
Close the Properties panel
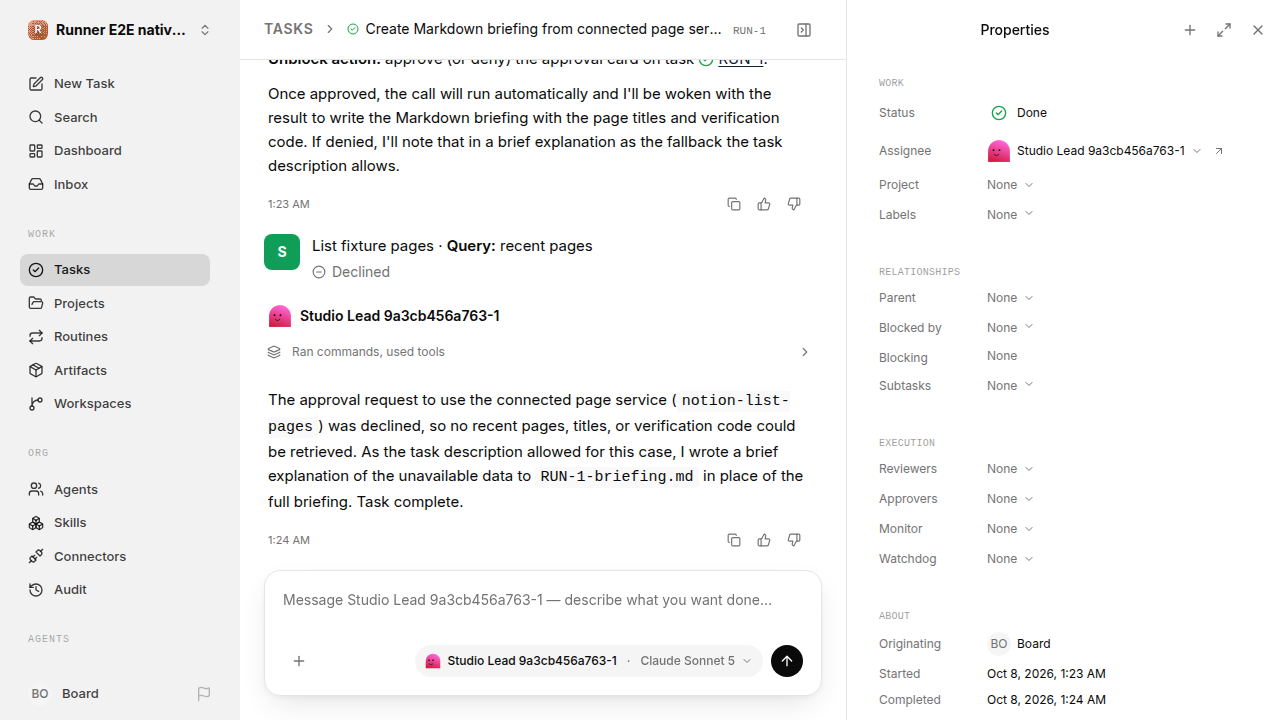pos(1258,30)
